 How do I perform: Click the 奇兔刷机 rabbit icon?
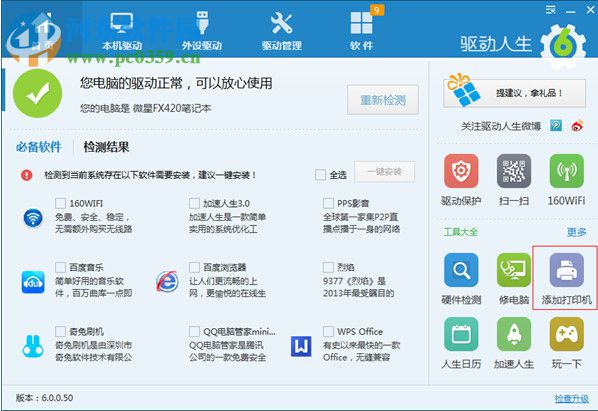point(33,345)
